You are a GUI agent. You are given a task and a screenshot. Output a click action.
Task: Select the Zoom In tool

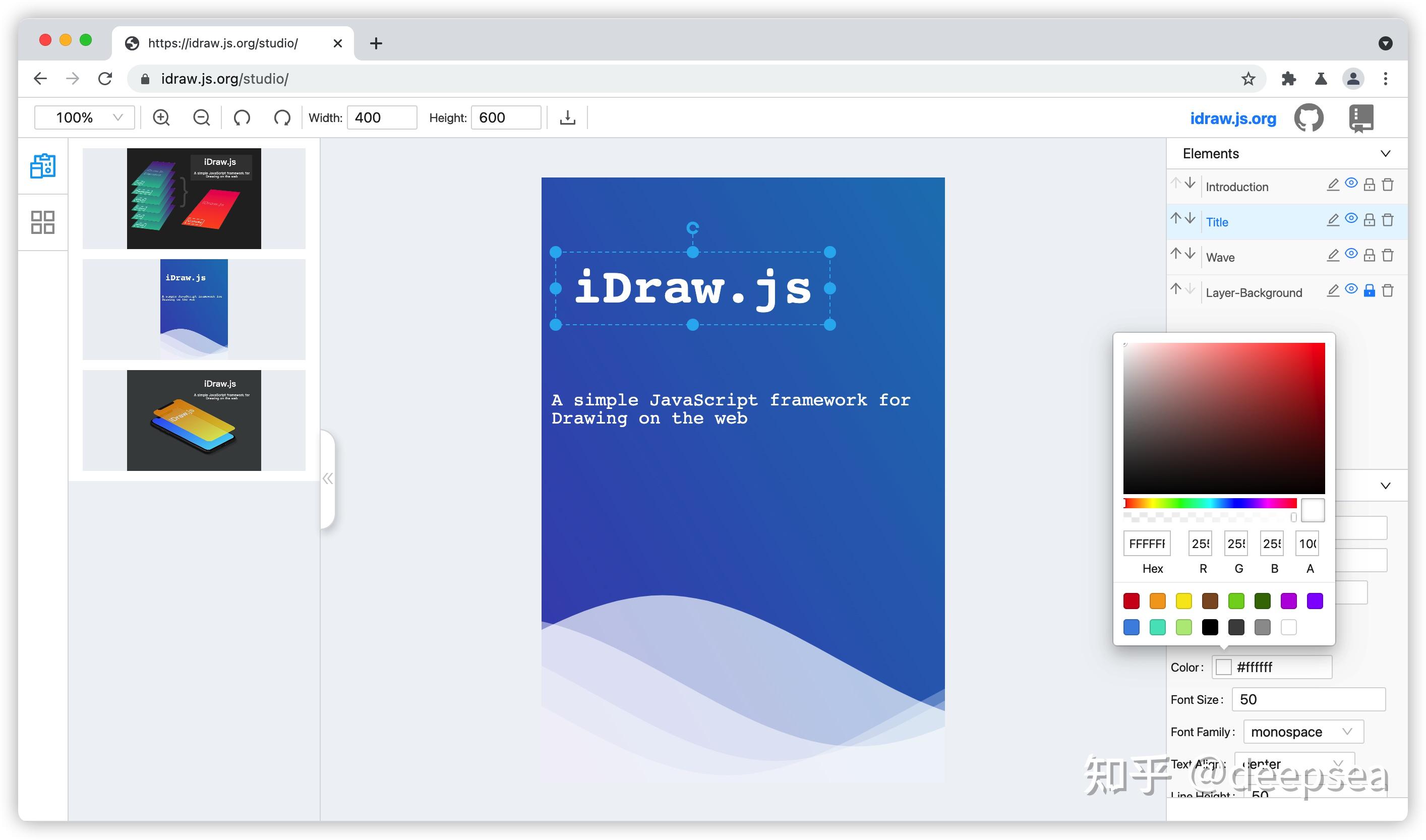161,117
